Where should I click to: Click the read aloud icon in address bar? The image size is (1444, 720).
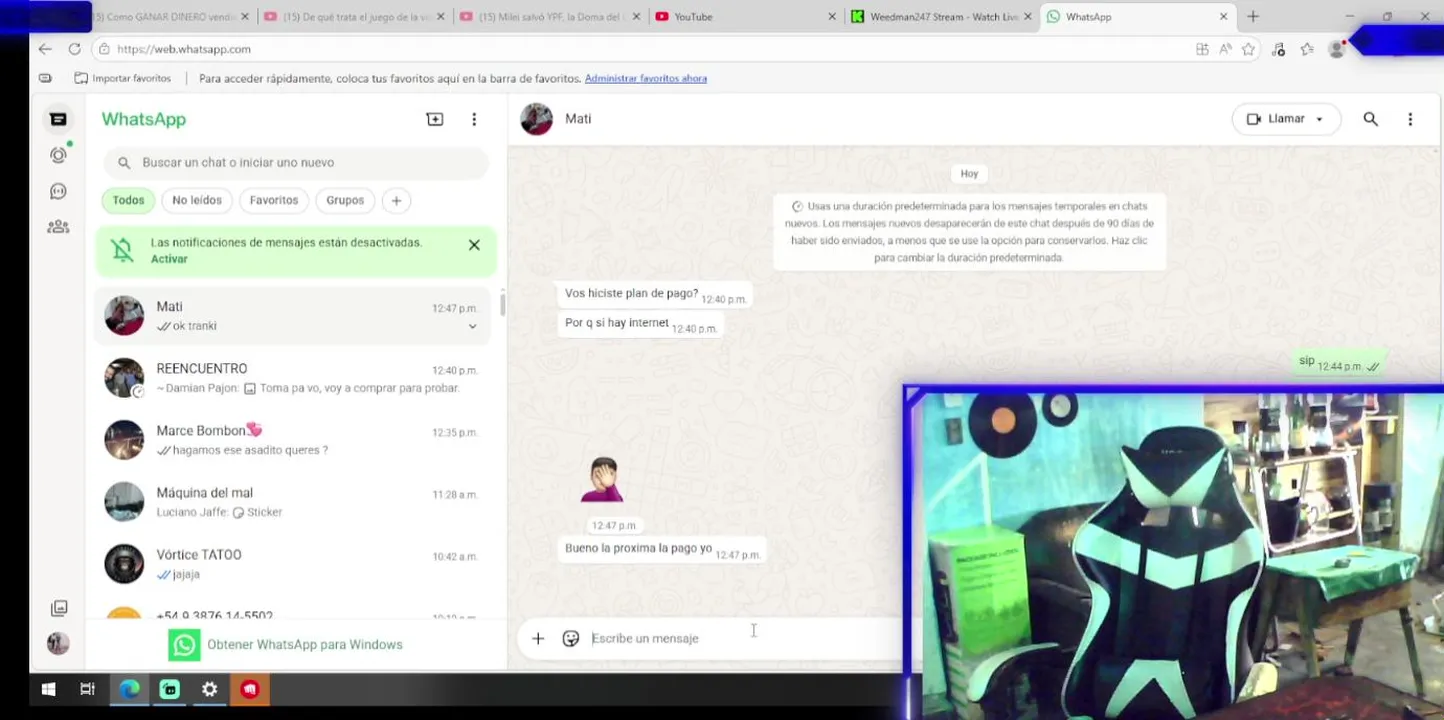tap(1226, 49)
